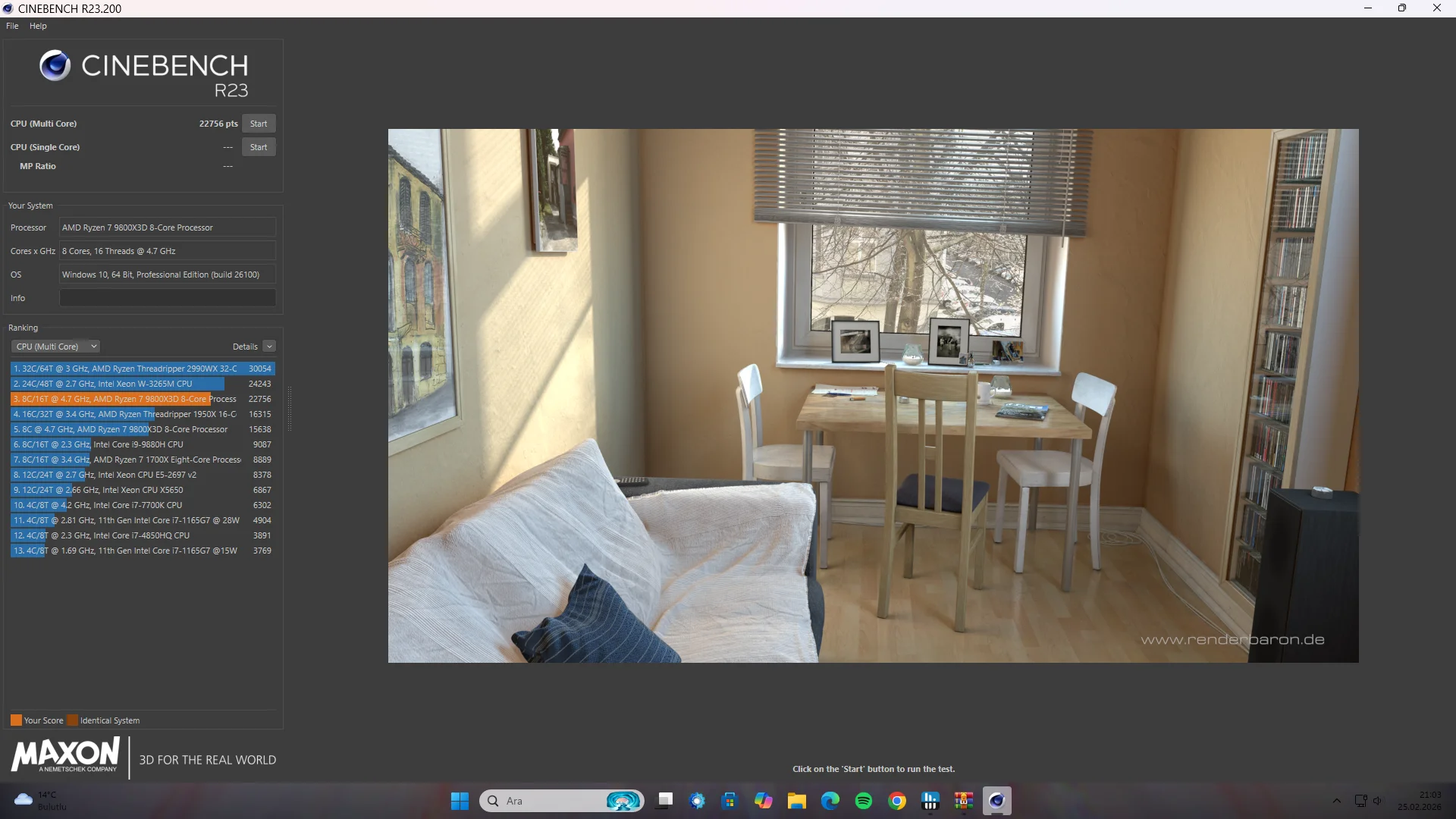Start the CPU Single Core test

(259, 147)
